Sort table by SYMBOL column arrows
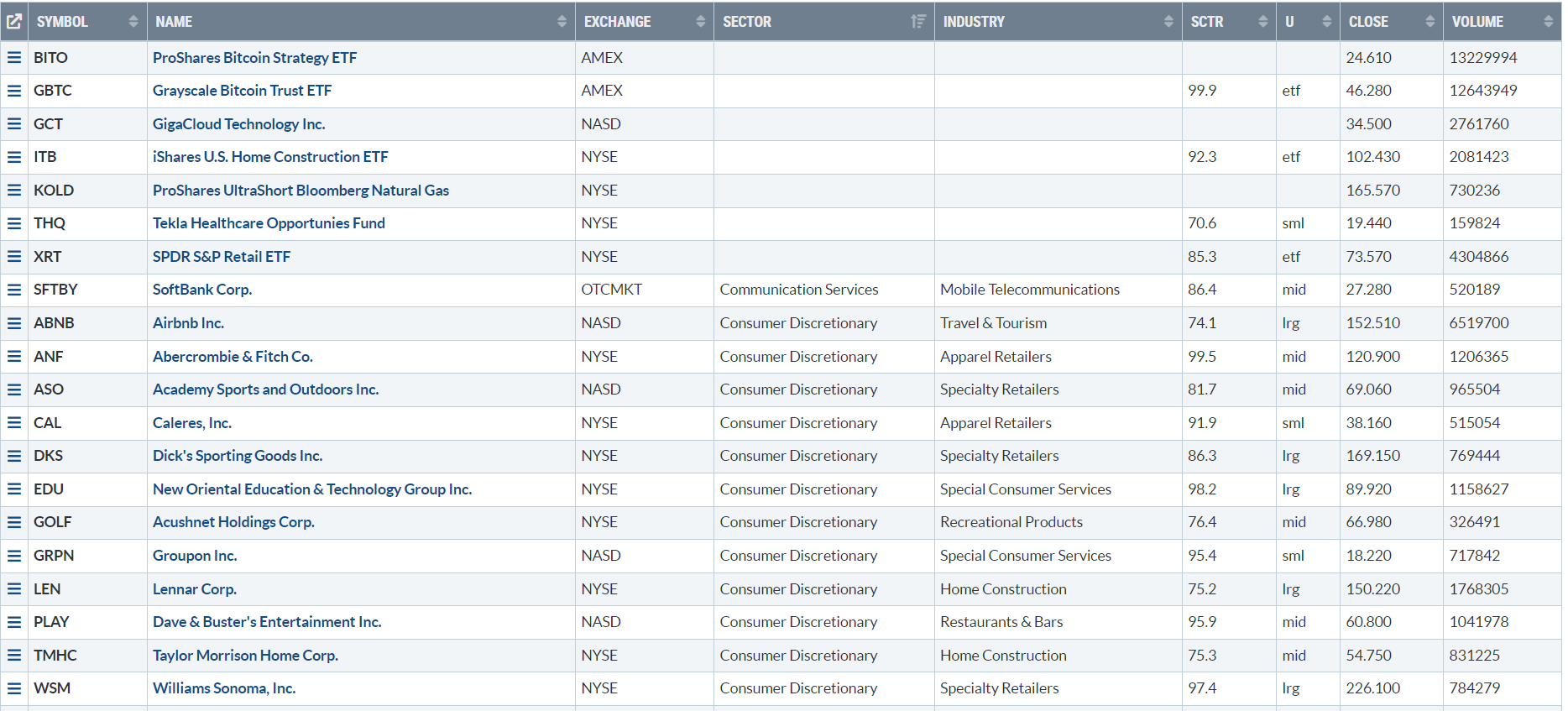Viewport: 1568px width, 711px height. 133,22
